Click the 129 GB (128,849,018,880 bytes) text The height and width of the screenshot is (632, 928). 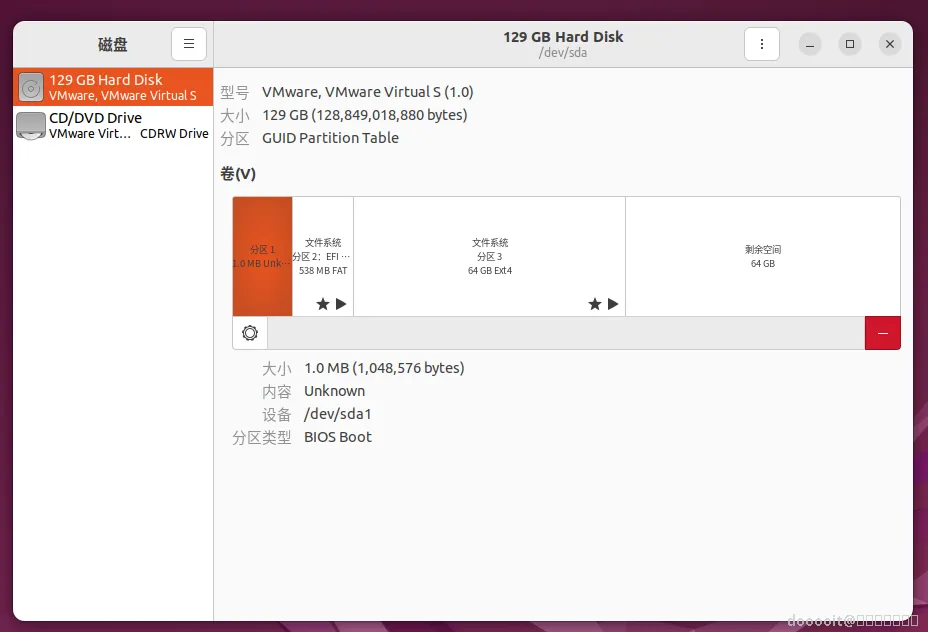pos(365,115)
